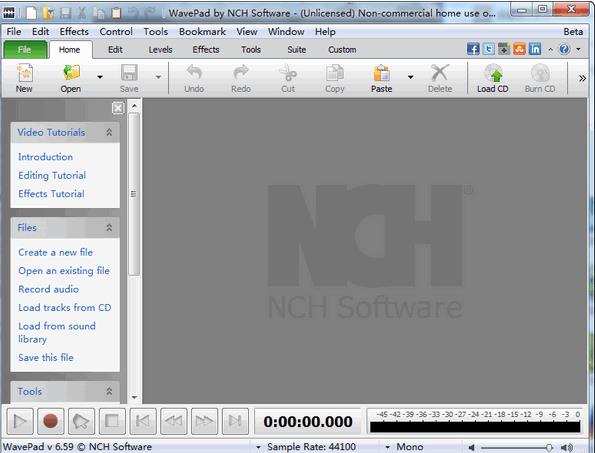Switch to the Levels ribbon tab

click(x=160, y=50)
